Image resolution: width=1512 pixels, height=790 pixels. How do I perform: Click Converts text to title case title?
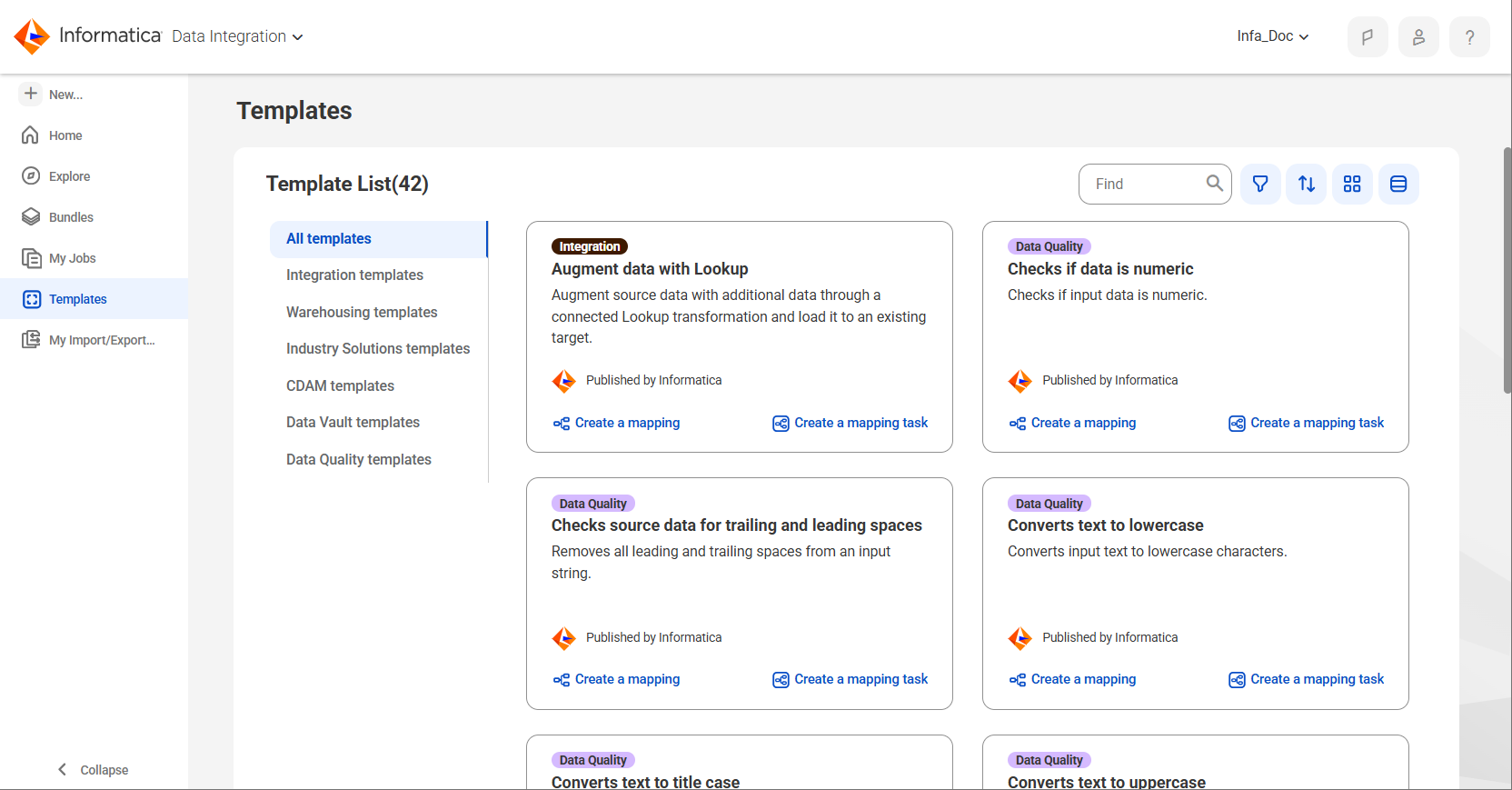tap(645, 782)
